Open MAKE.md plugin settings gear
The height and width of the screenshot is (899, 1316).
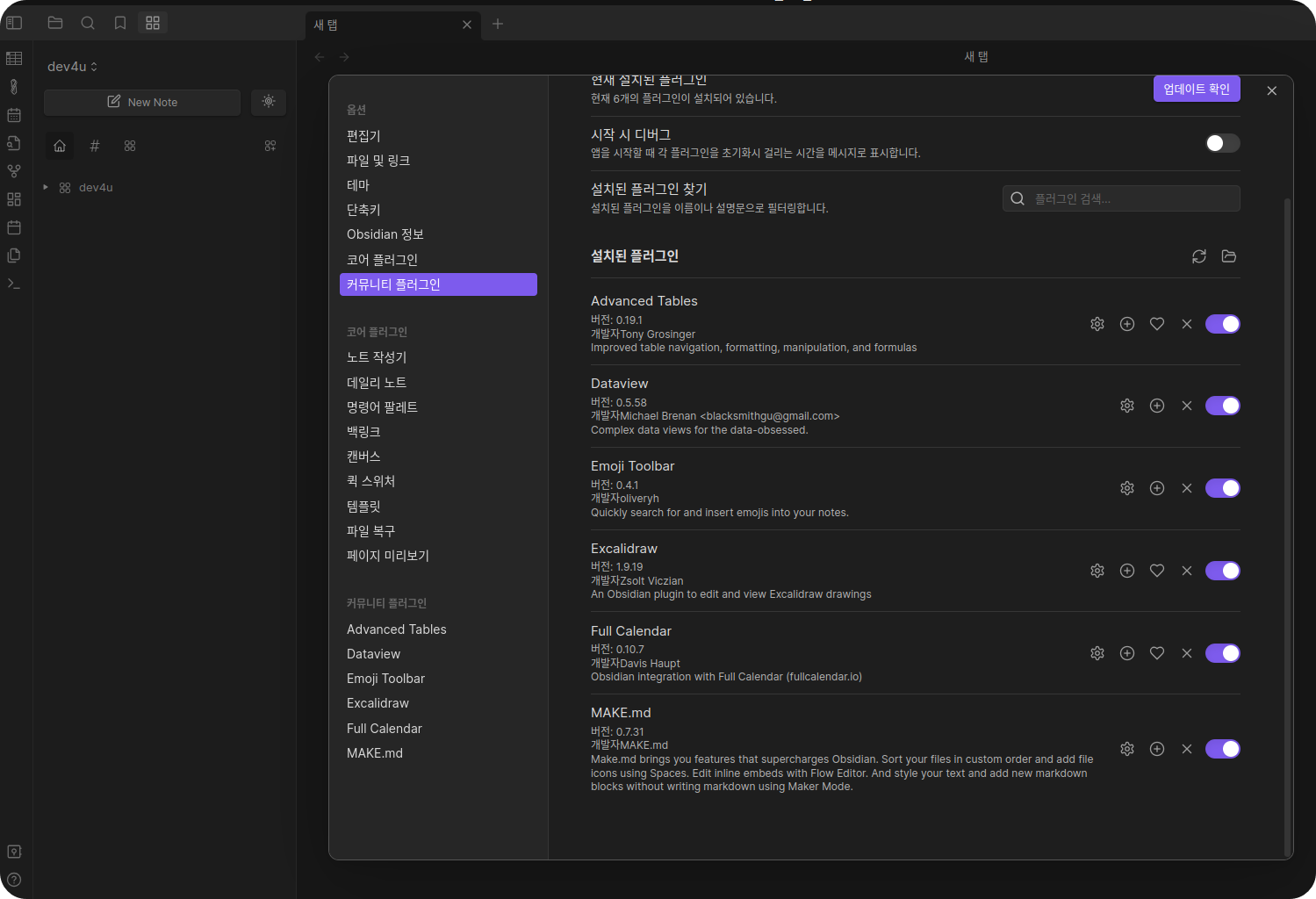point(1127,749)
